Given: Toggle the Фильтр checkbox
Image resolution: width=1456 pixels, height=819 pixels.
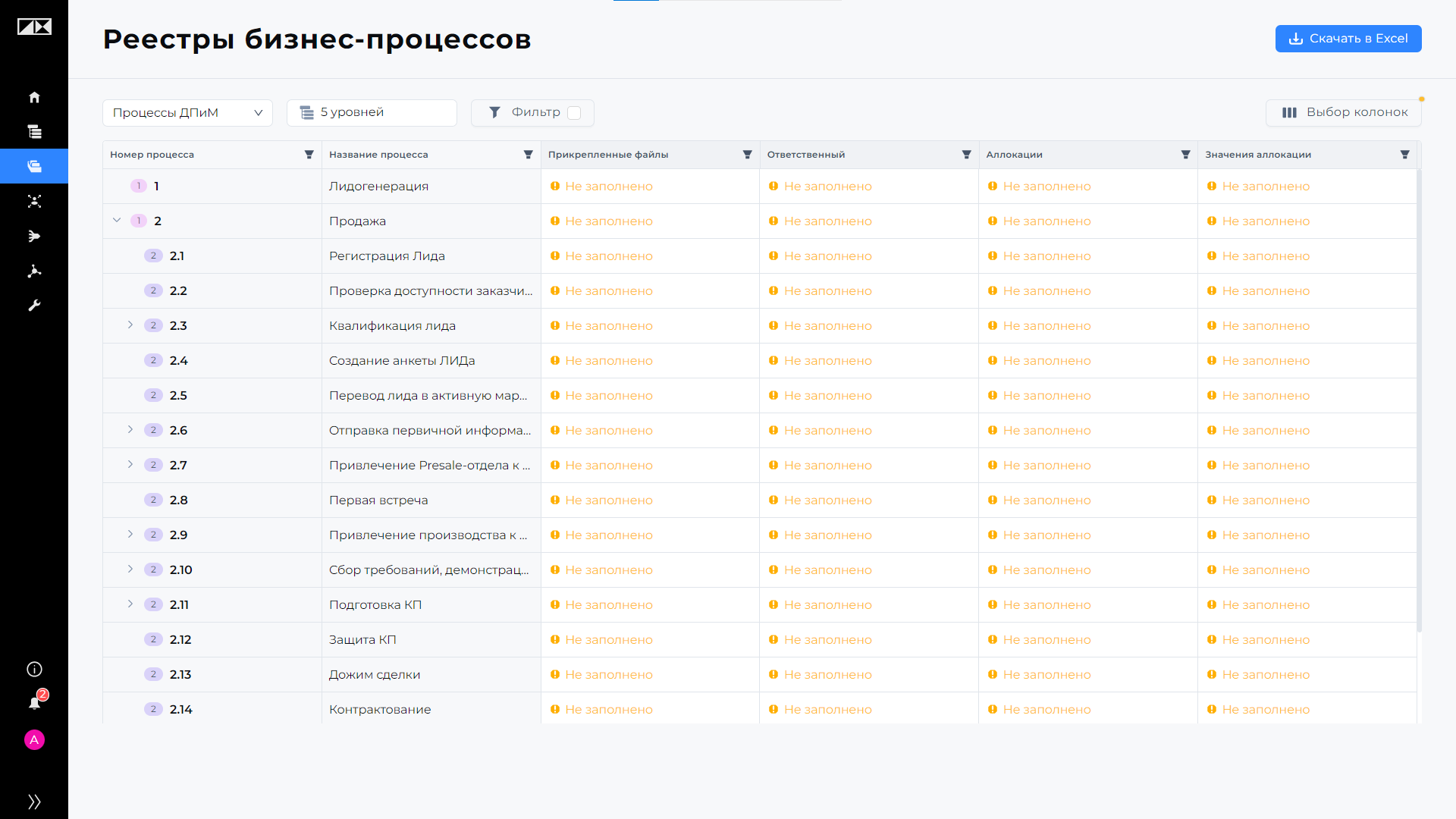Looking at the screenshot, I should point(574,113).
